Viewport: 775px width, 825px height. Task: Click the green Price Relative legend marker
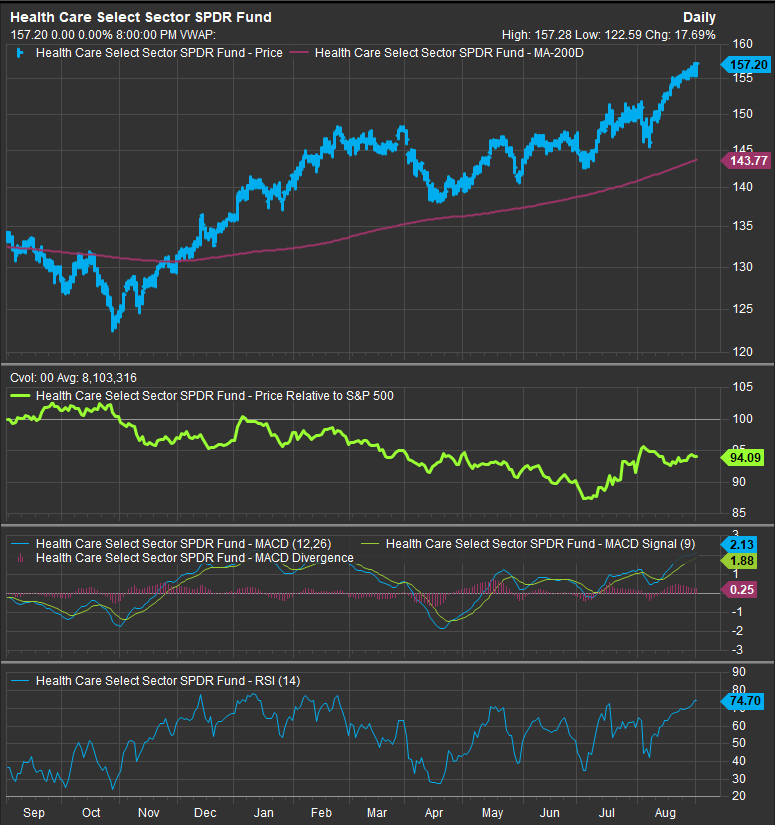[x=20, y=396]
